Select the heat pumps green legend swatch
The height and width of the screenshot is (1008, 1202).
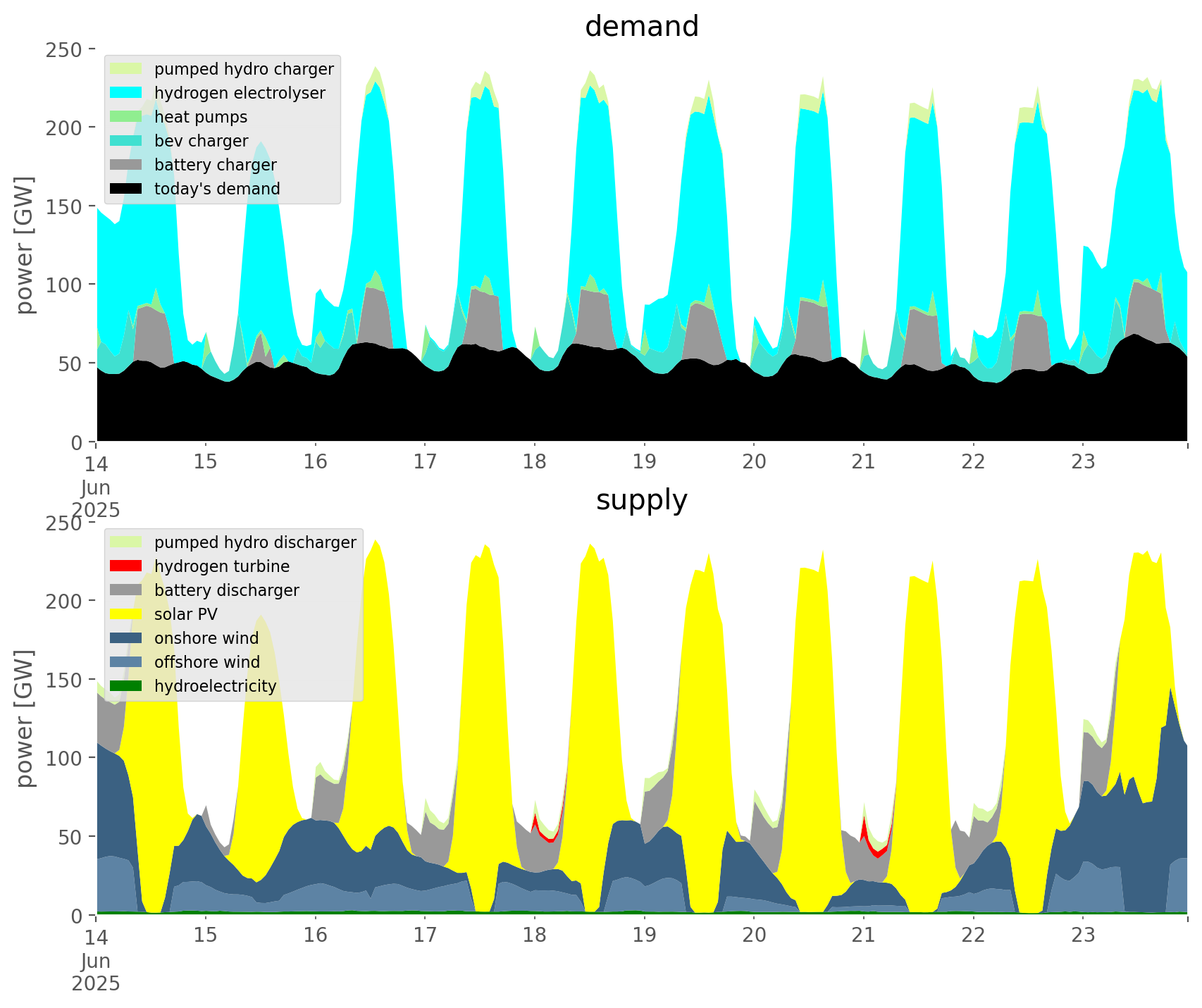coord(127,117)
